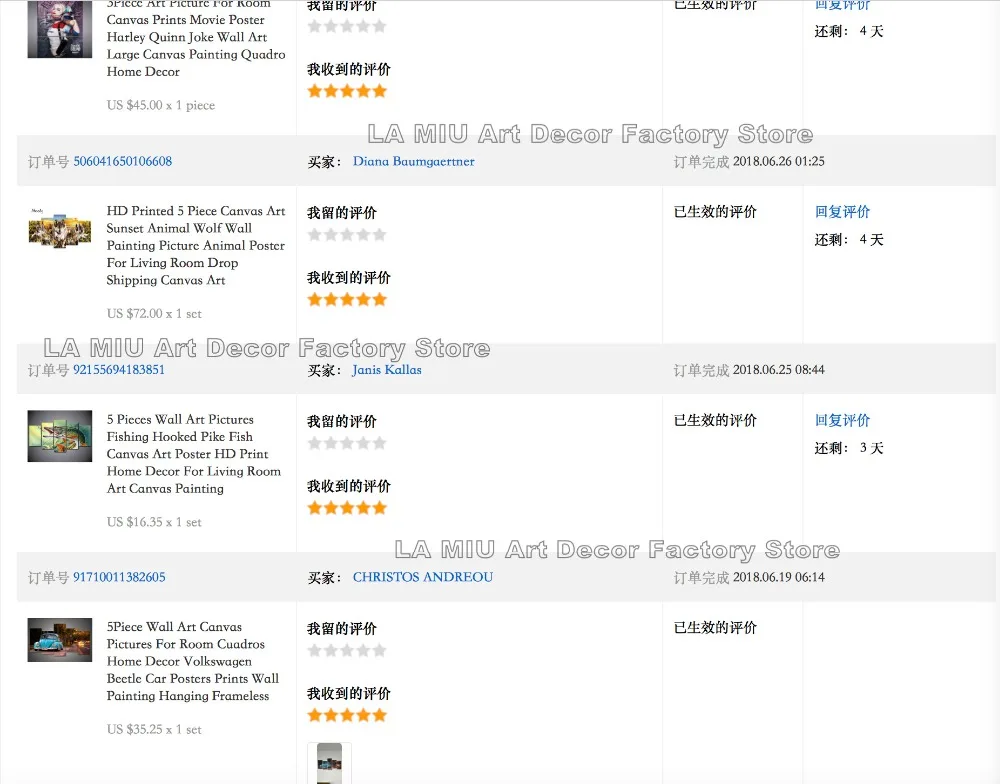Open 5 Pieces Fishing Hooked Pike product title
This screenshot has width=1000, height=784.
(x=194, y=454)
